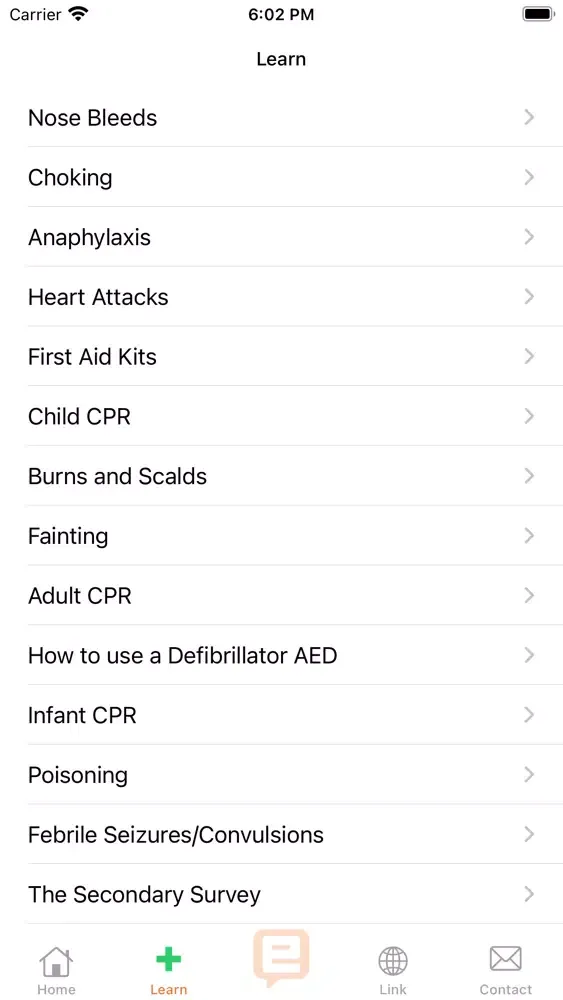Open the chevron beside Poisoning

click(529, 775)
